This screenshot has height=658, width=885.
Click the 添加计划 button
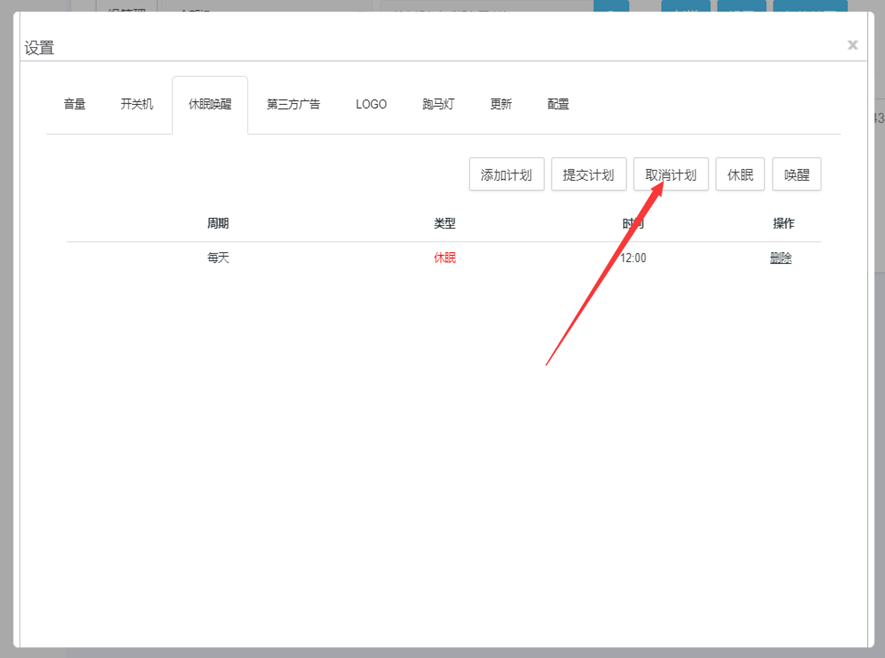pos(506,175)
